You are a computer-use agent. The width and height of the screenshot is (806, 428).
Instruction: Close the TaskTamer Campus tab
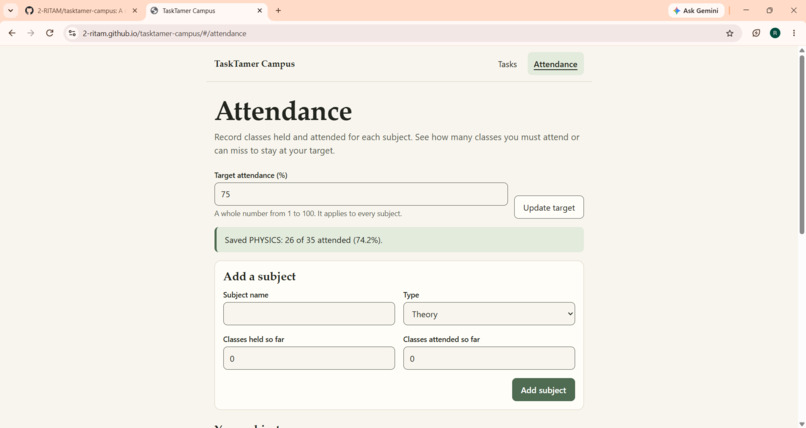260,10
